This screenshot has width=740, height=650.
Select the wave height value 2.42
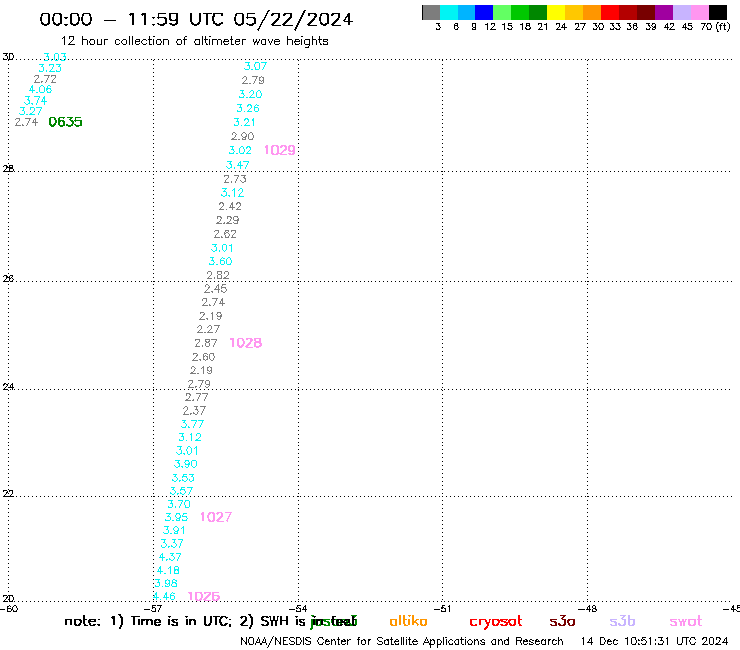[x=230, y=207]
